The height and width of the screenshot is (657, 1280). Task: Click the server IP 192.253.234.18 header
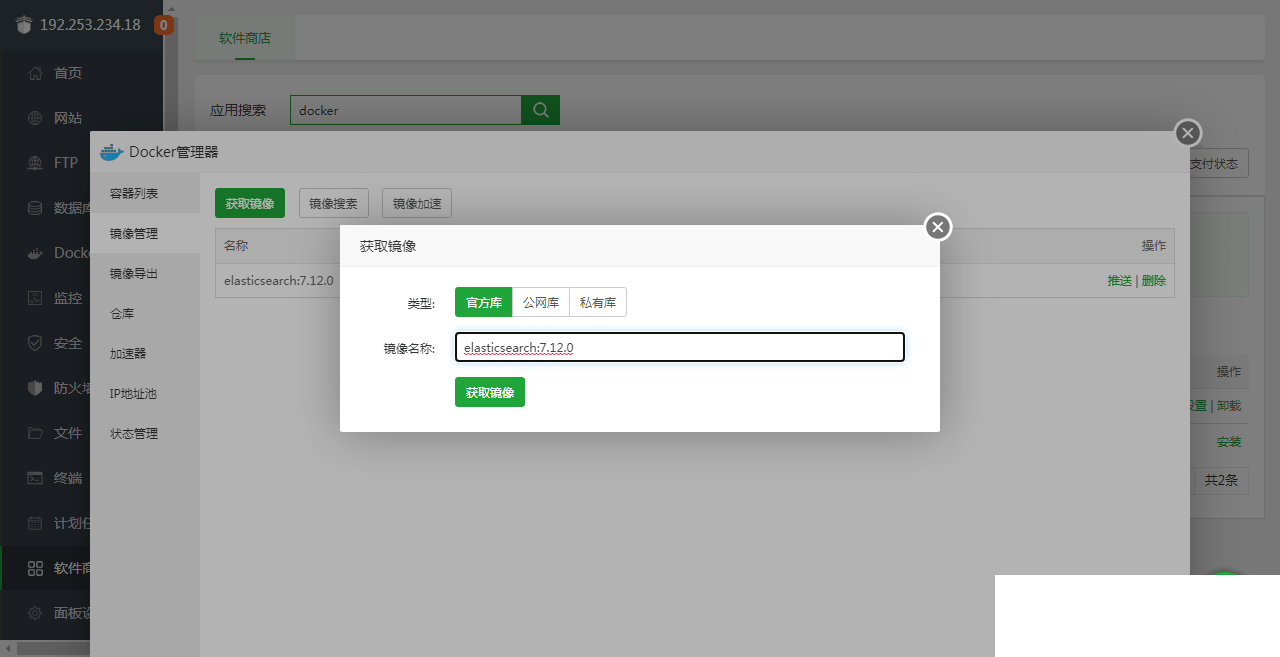(x=90, y=25)
